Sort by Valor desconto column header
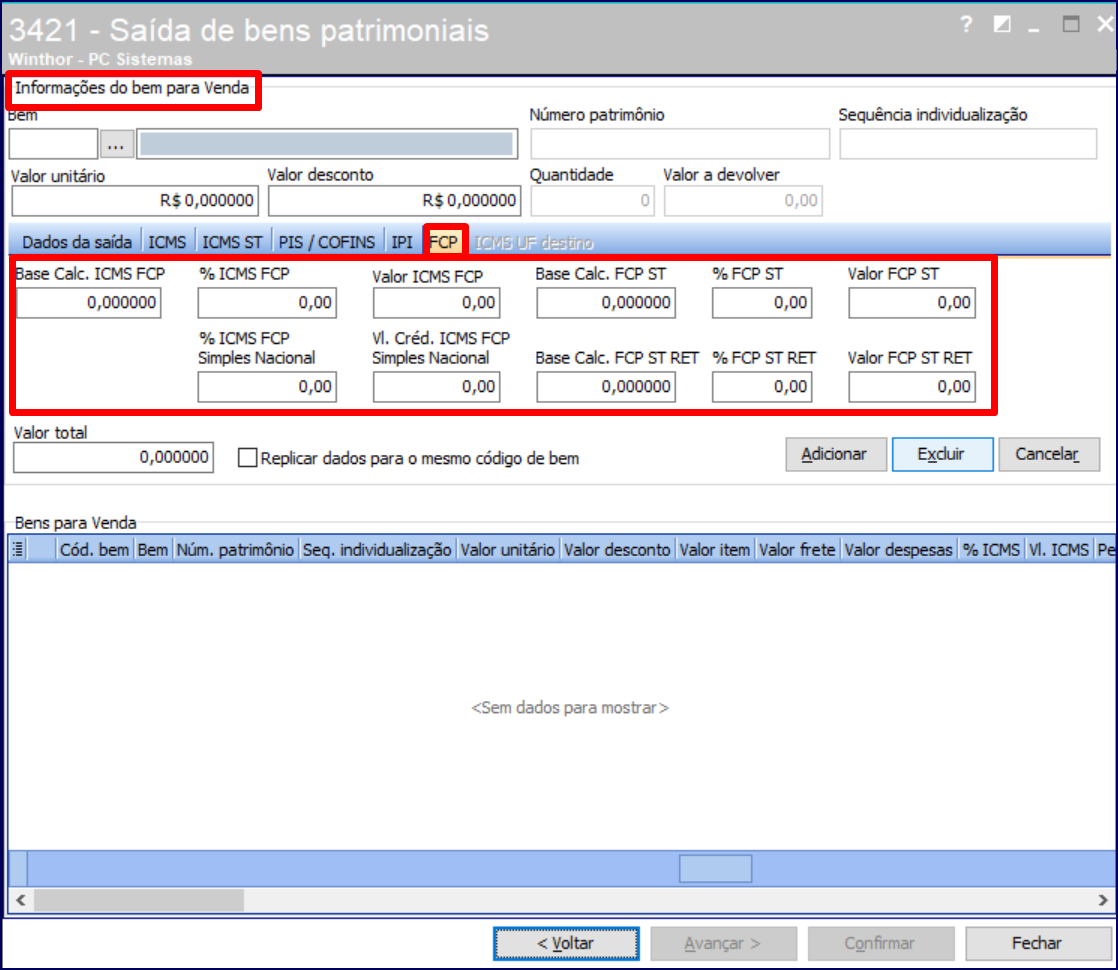 pos(617,549)
